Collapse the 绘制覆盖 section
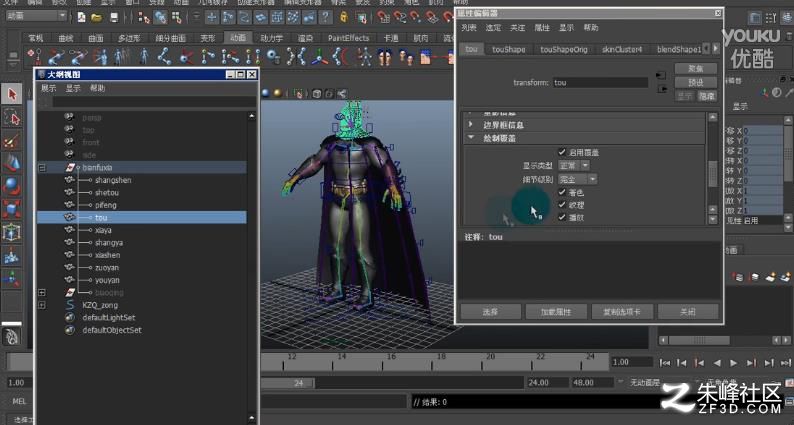The height and width of the screenshot is (425, 794). 471,138
